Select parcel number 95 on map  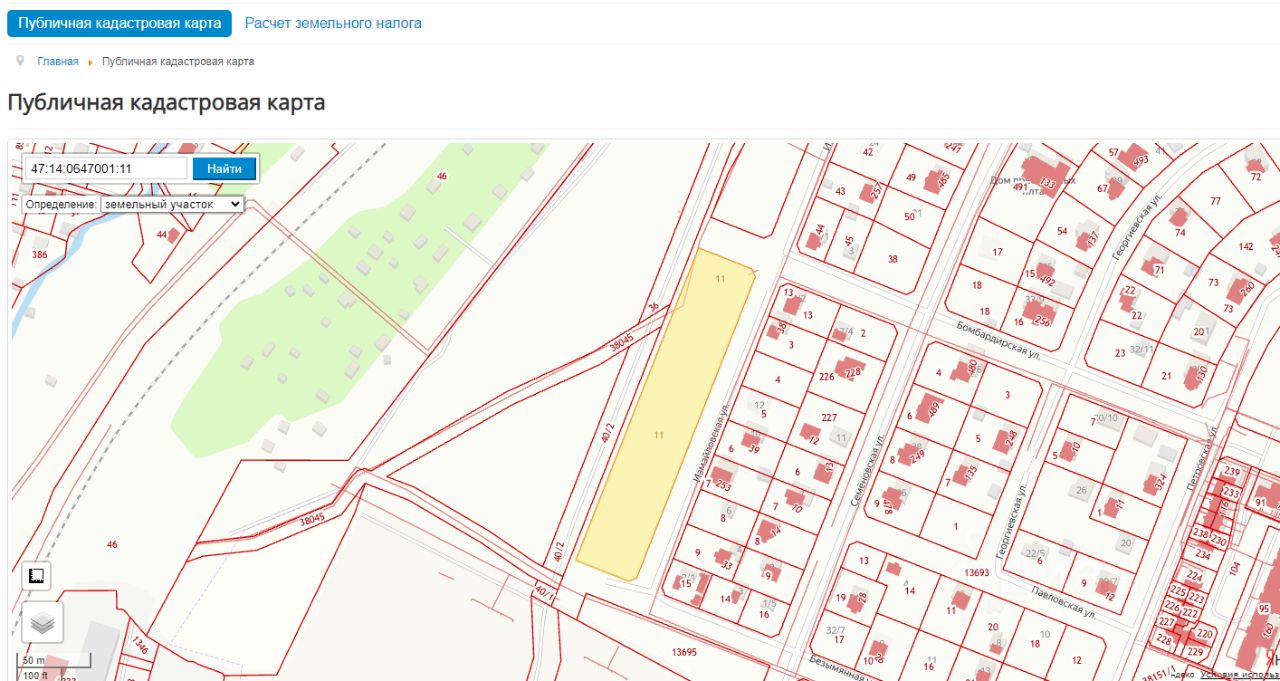1264,608
